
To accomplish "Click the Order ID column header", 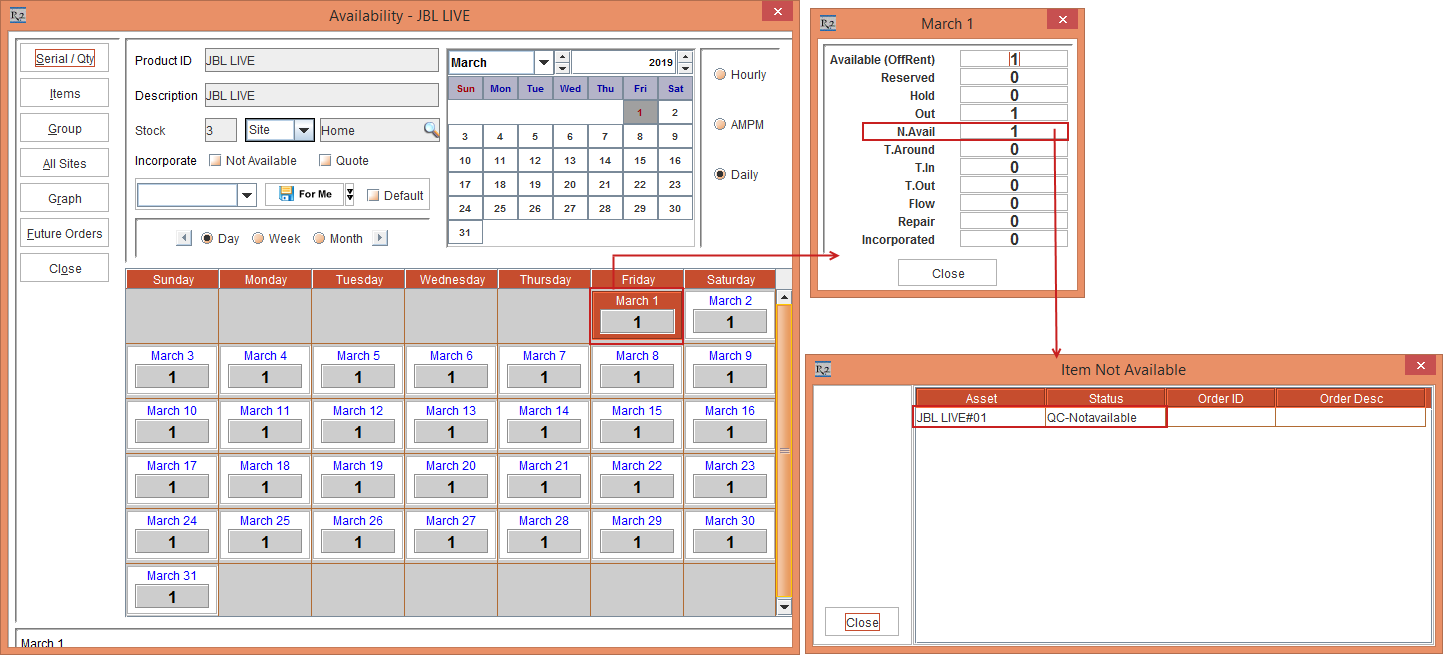I will (x=1221, y=398).
